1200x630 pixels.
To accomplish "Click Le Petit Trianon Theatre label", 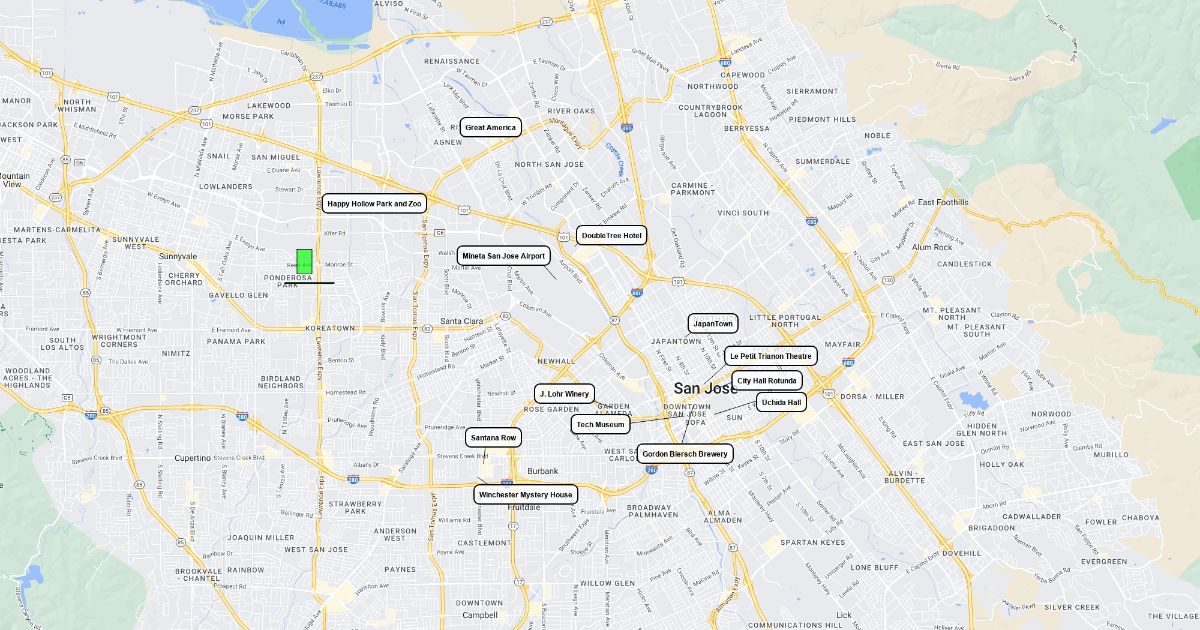I will pos(771,355).
